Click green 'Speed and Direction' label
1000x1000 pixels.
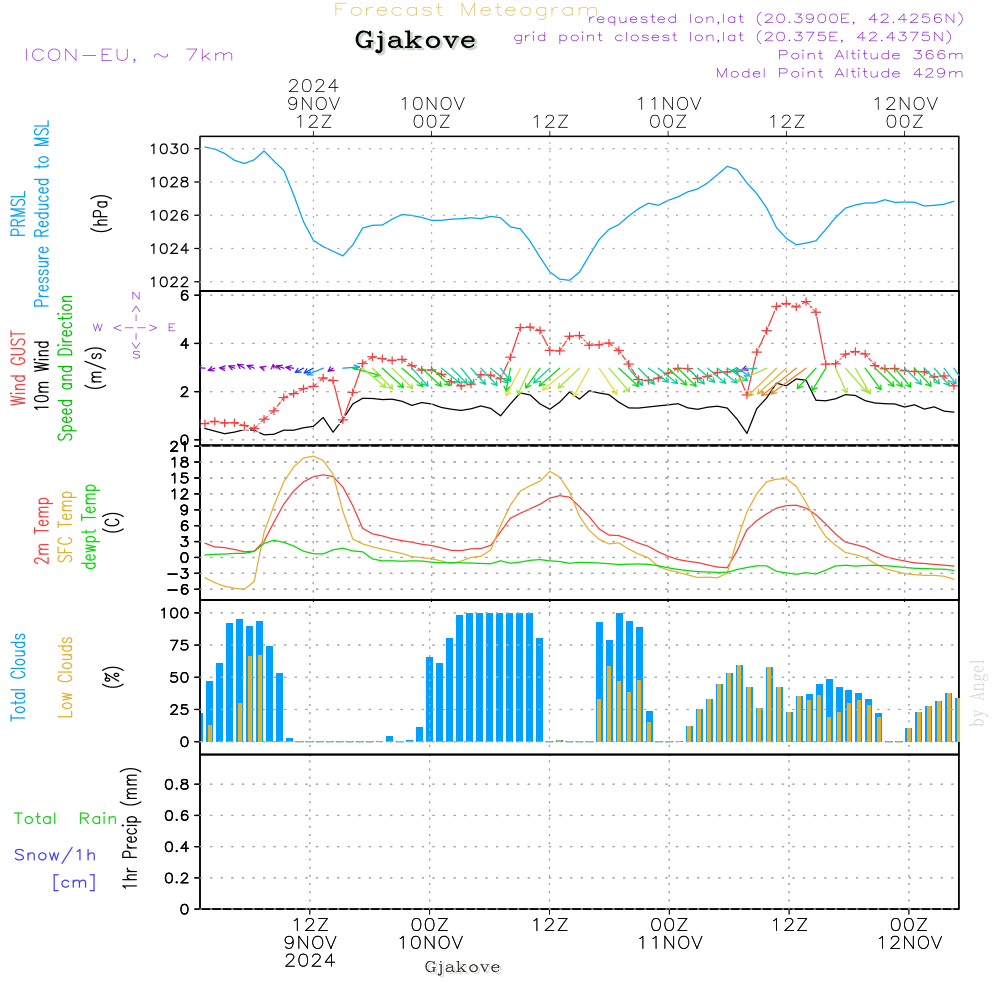(65, 368)
